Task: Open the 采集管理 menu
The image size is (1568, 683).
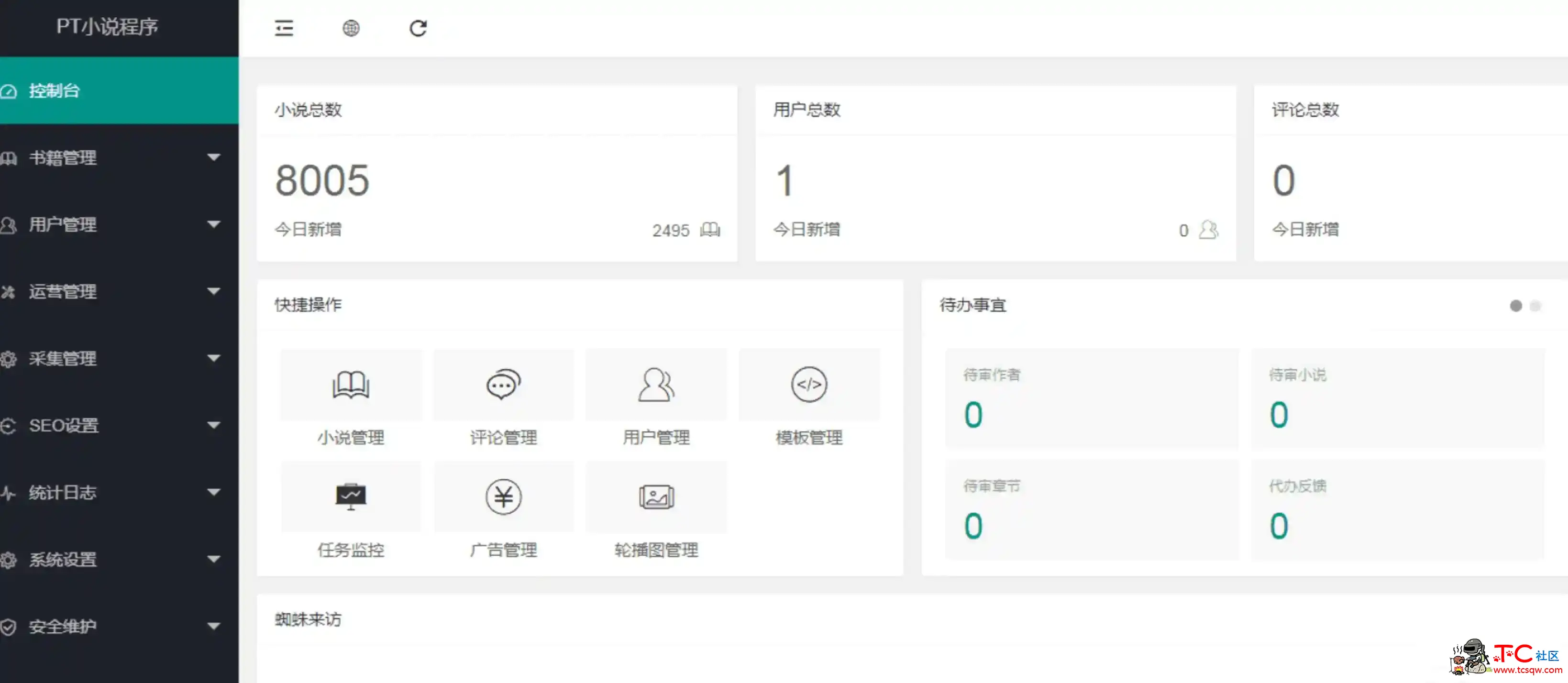Action: click(x=119, y=359)
